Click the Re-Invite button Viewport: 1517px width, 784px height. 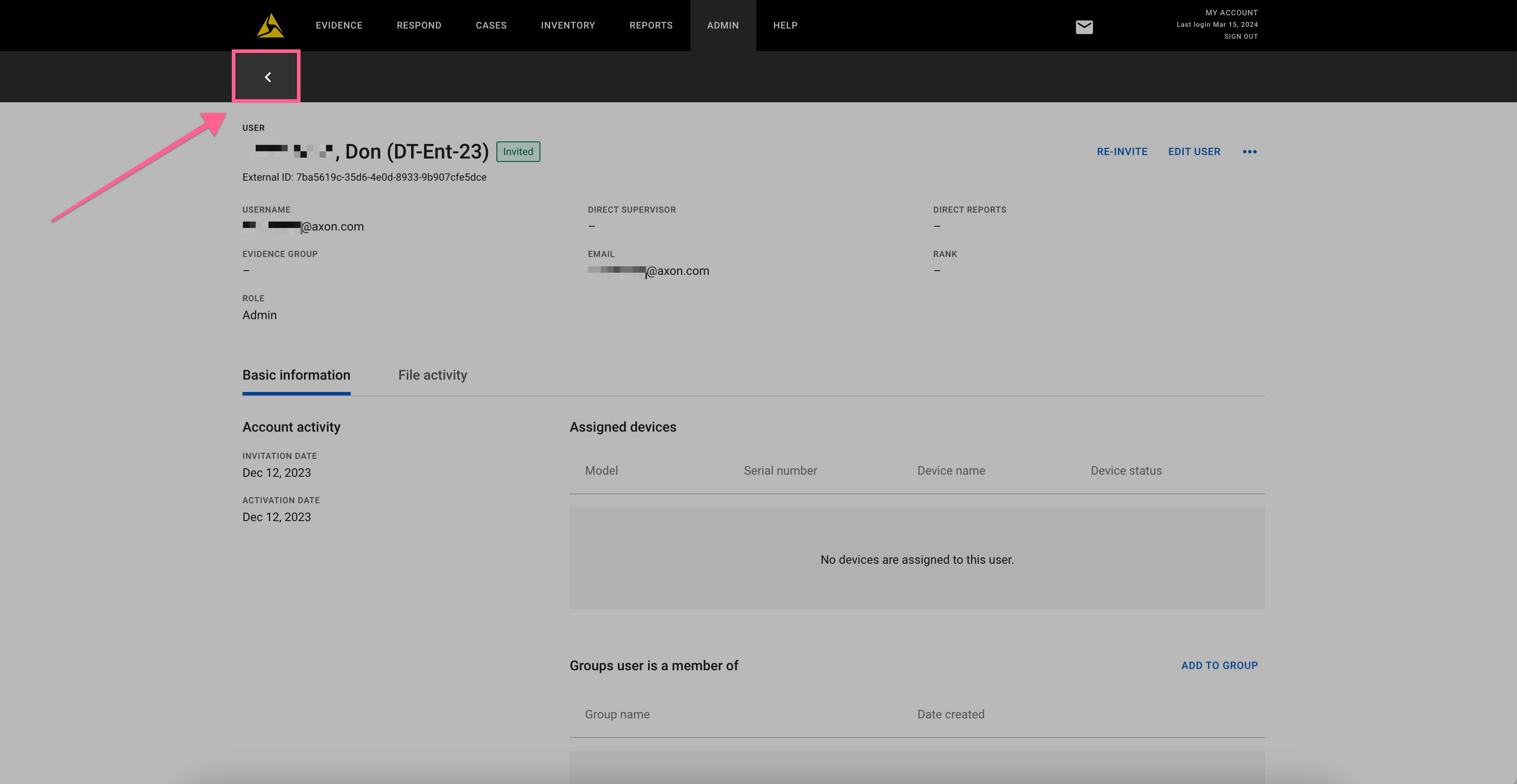coord(1122,152)
